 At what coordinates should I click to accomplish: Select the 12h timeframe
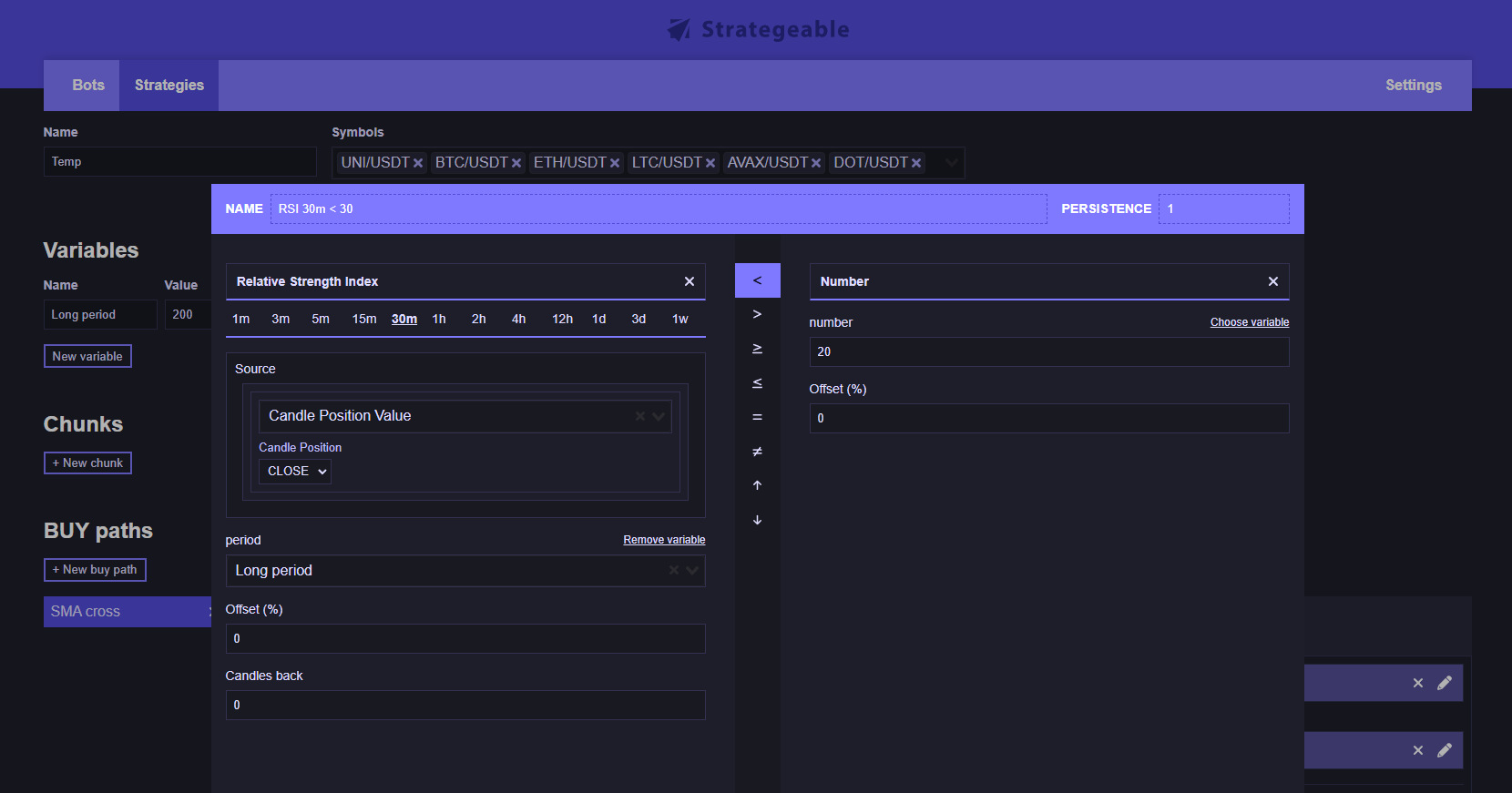coord(563,320)
